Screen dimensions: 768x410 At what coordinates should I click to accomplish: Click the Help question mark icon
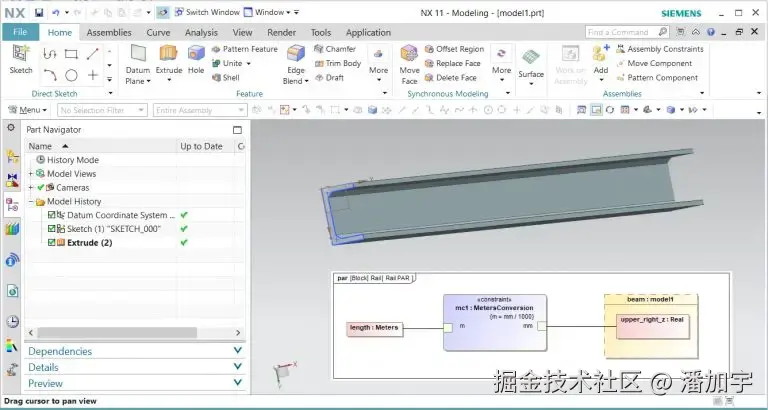point(711,32)
